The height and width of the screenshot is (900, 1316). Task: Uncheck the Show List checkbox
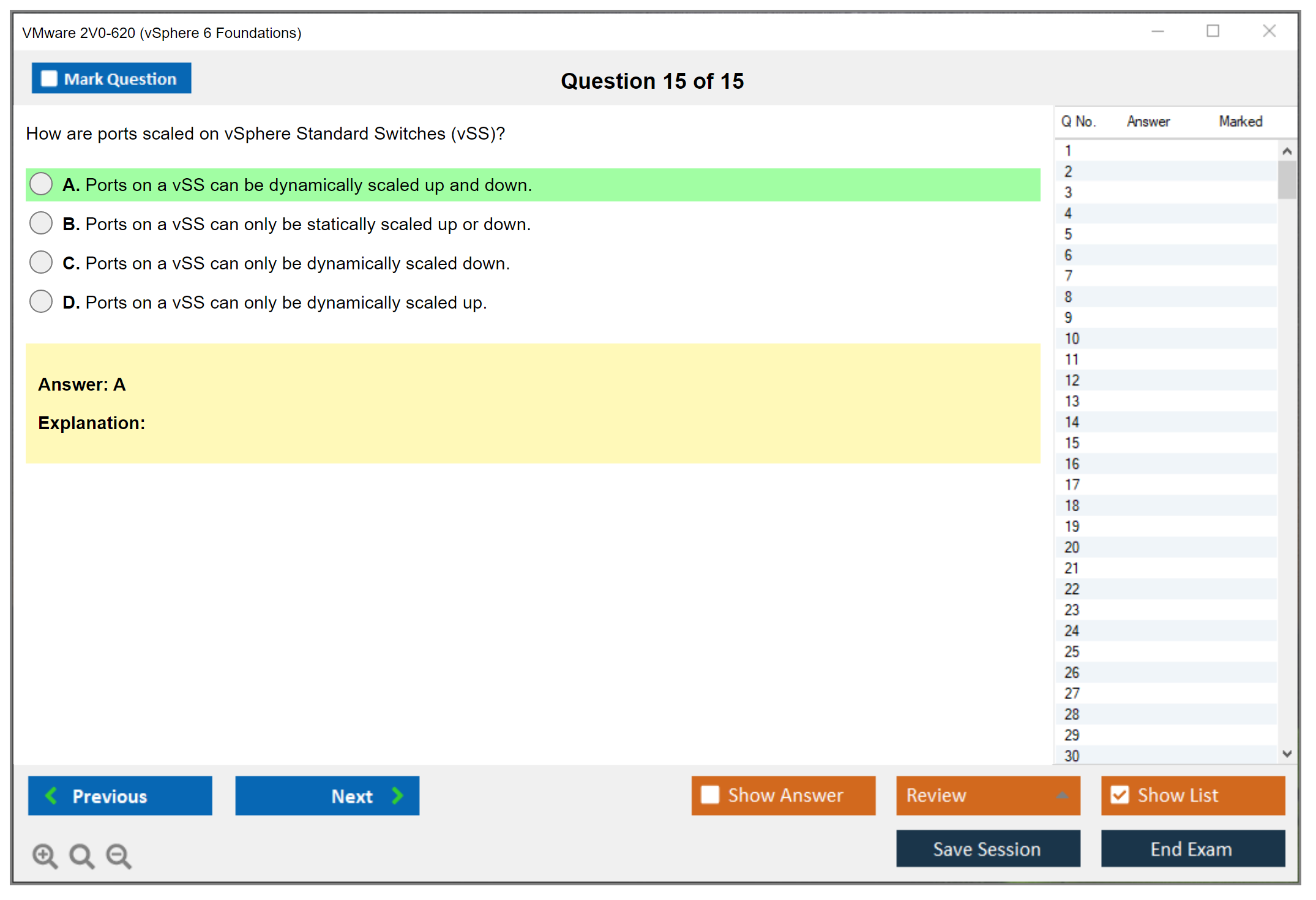(1120, 795)
